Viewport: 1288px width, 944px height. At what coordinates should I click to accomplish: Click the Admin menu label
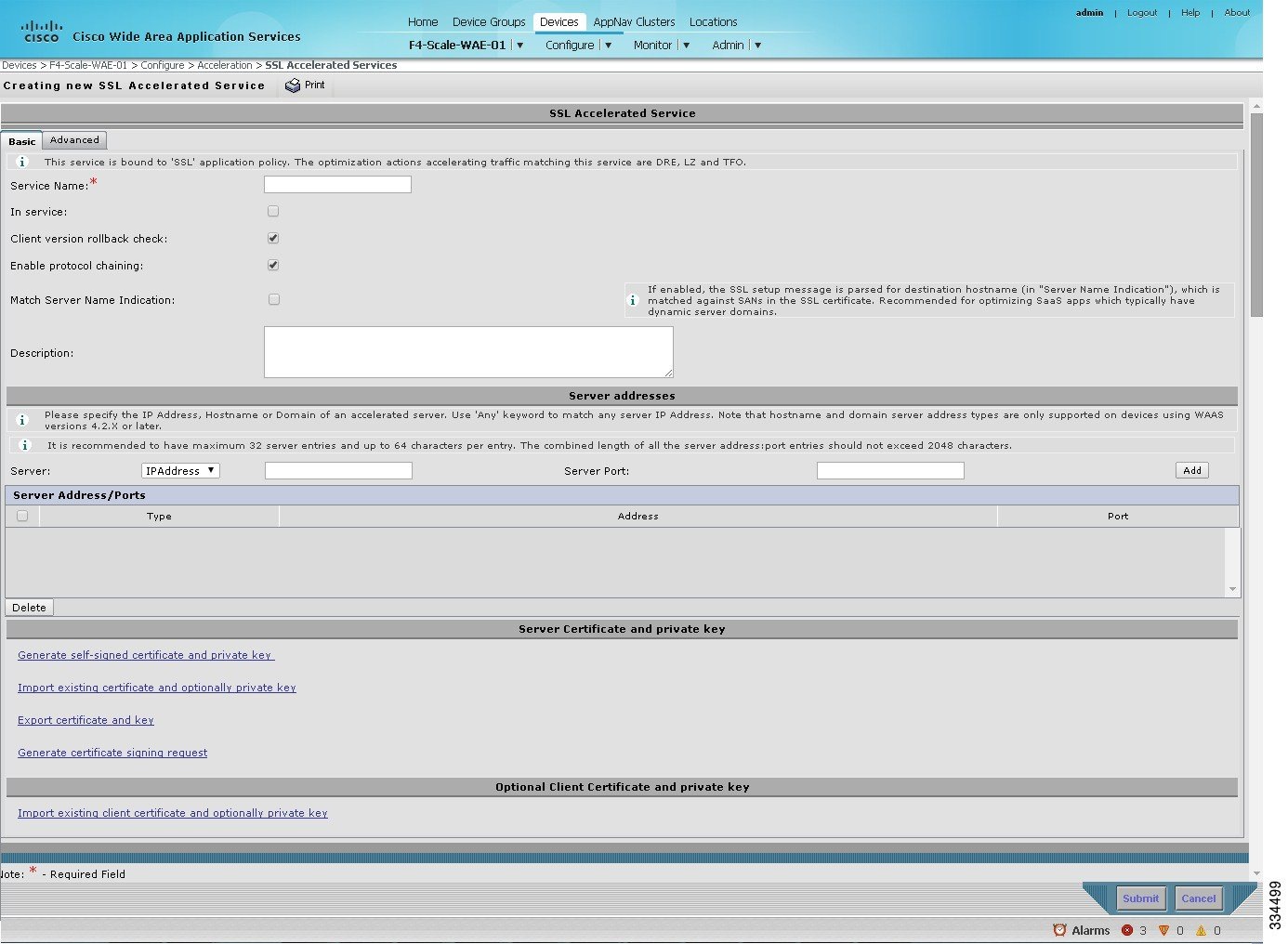(728, 45)
